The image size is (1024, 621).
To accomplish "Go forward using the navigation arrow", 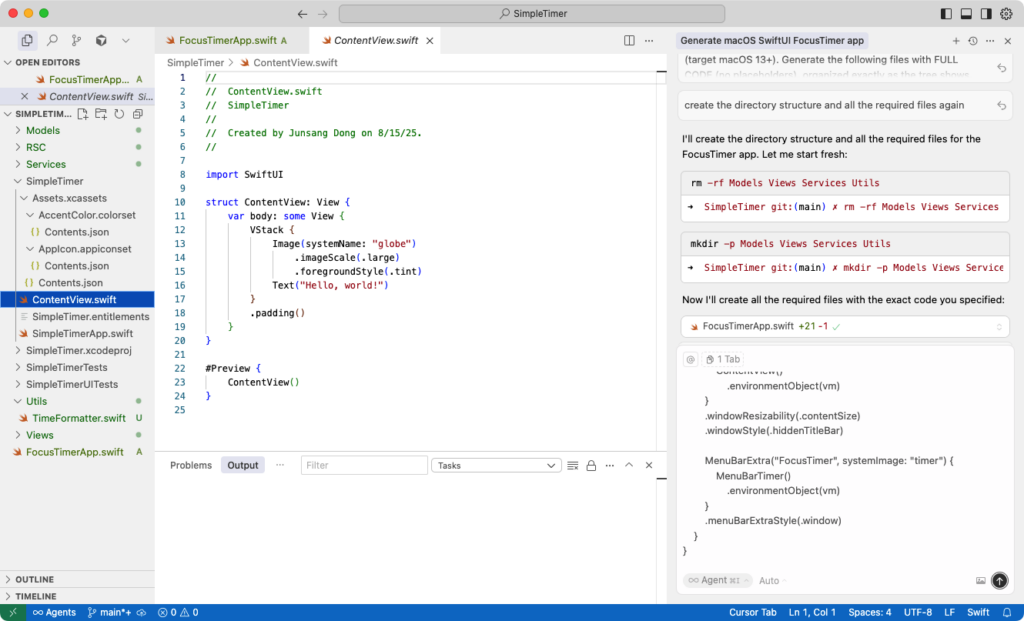I will click(x=323, y=14).
